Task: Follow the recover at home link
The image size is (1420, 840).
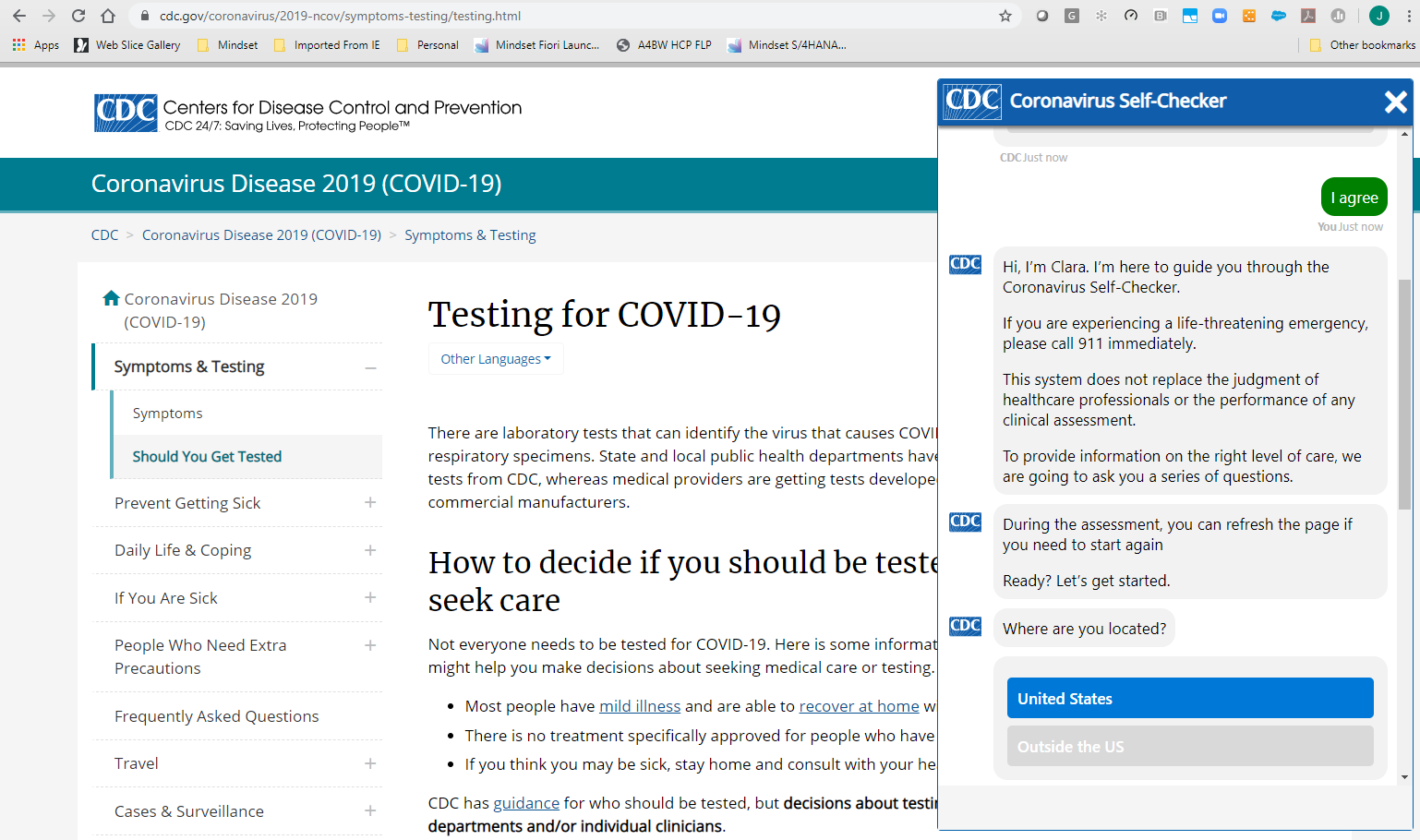Action: (x=859, y=706)
